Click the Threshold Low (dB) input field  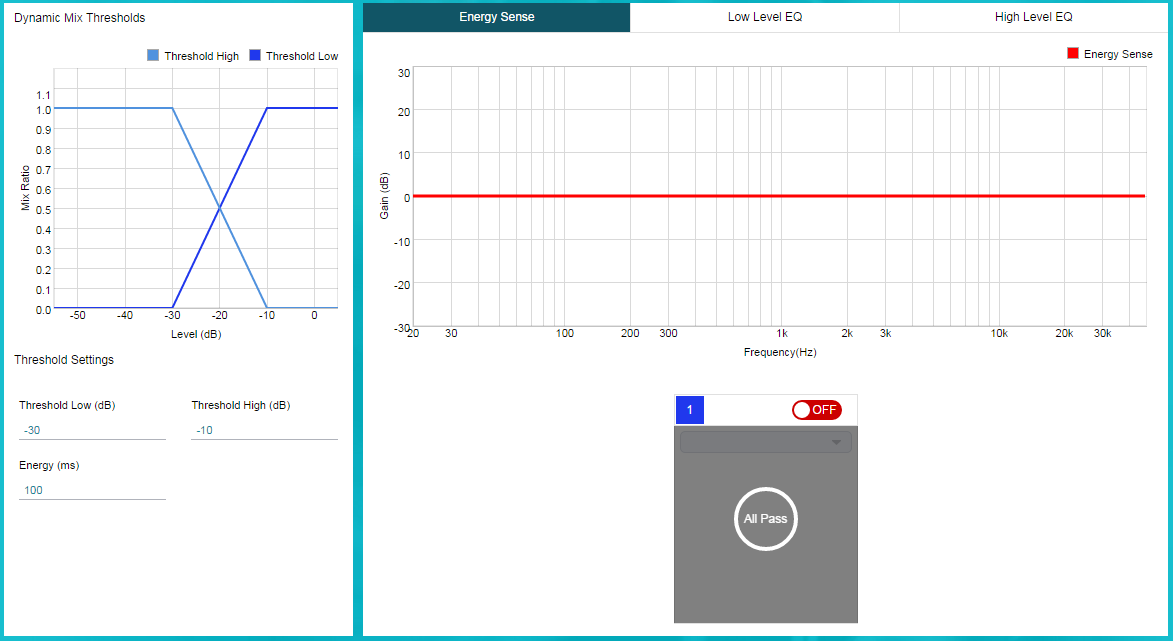tap(92, 430)
